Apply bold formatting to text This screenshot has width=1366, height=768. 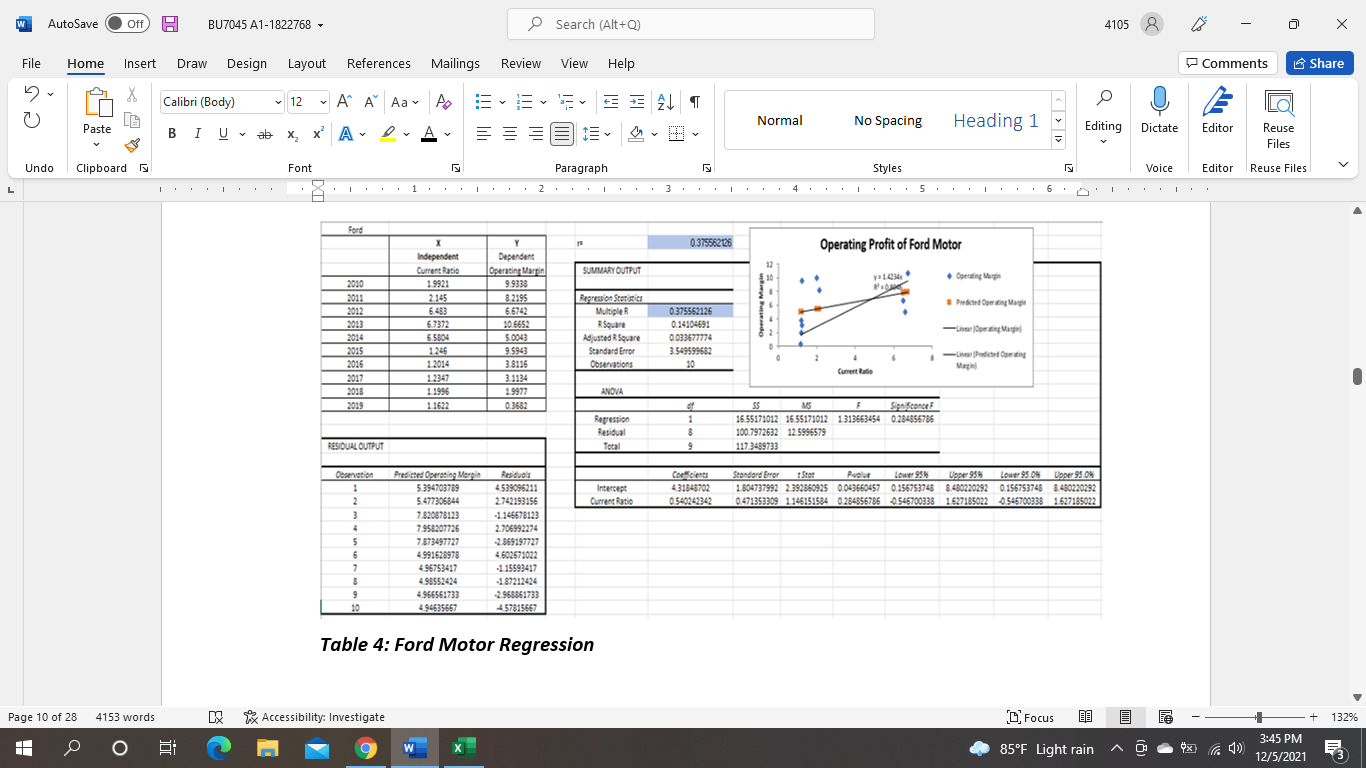pos(171,133)
